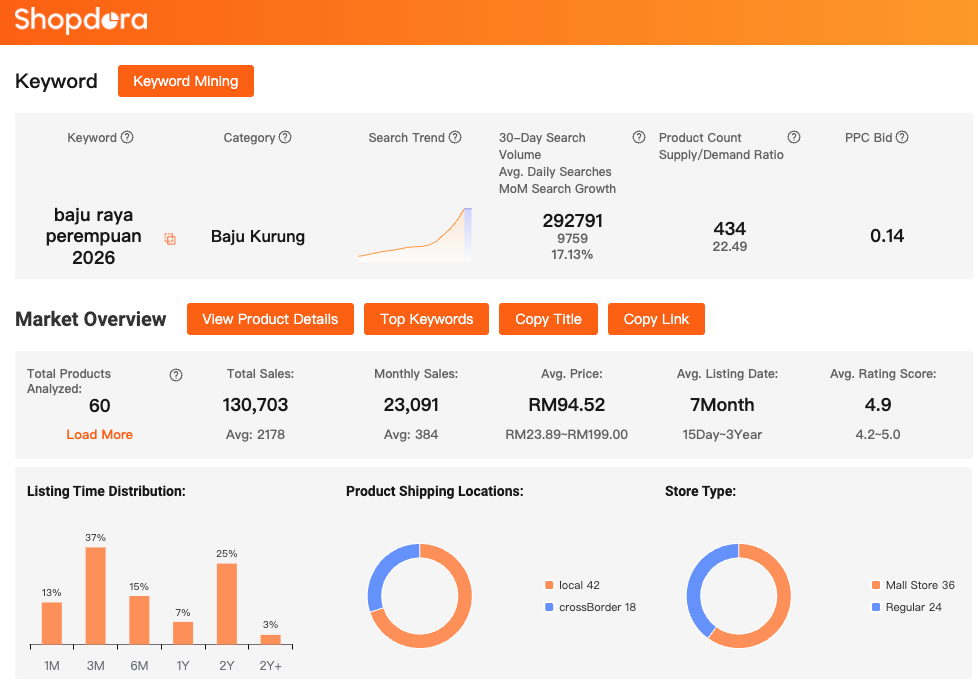Click help icon for Total Products Analyzed
978x684 pixels.
(x=176, y=375)
